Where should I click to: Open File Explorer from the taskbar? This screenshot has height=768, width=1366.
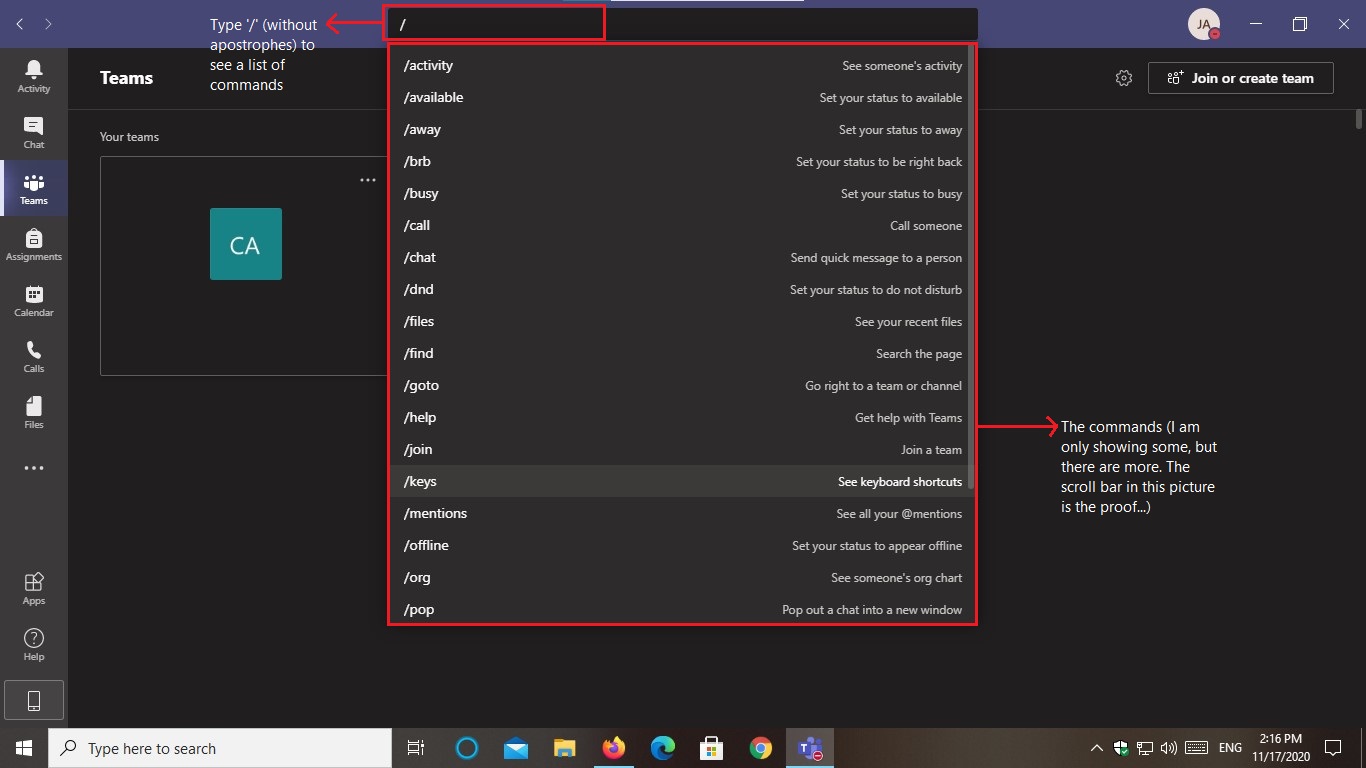click(x=565, y=748)
